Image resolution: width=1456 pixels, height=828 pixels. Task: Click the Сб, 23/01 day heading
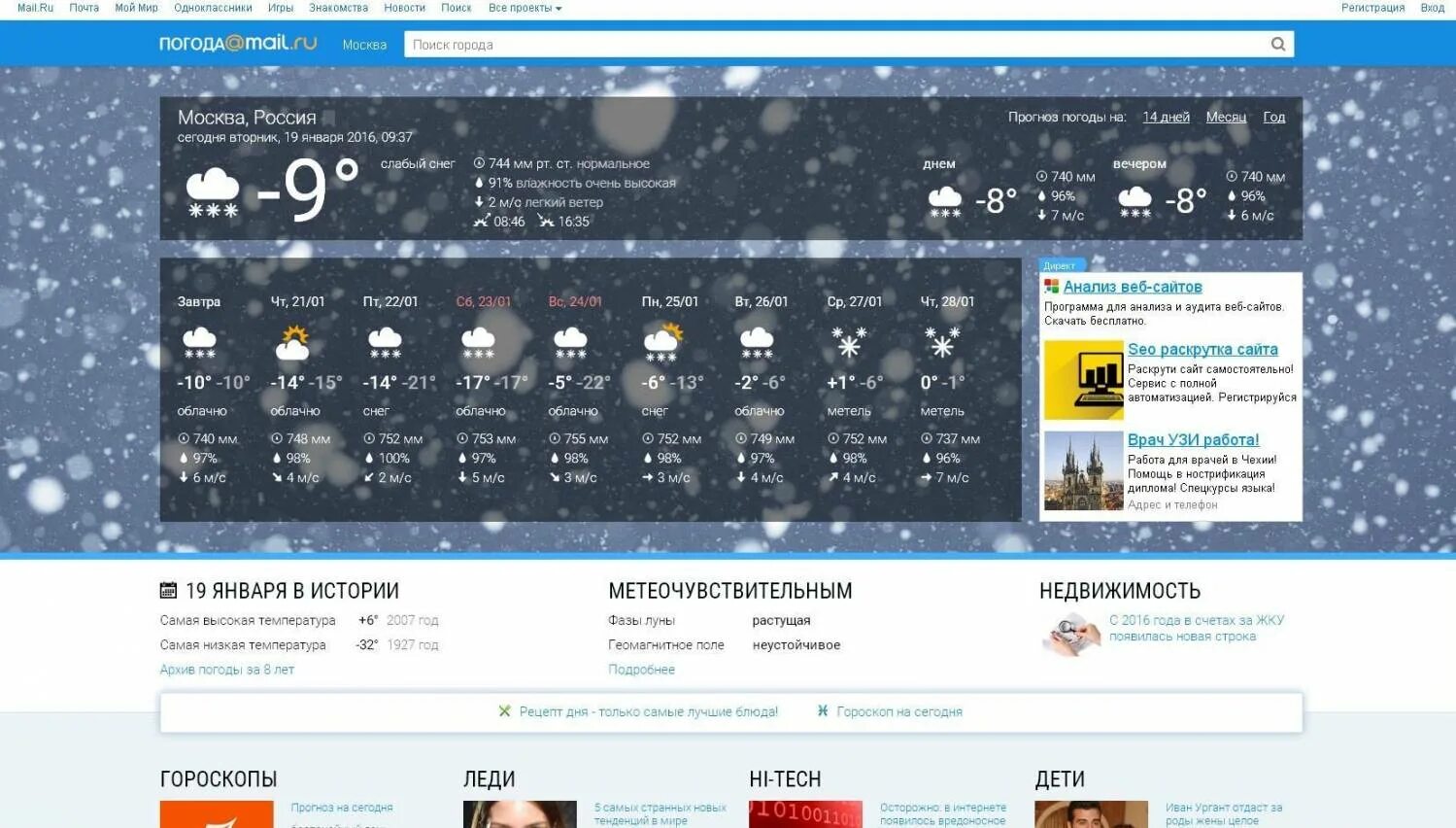(x=483, y=302)
